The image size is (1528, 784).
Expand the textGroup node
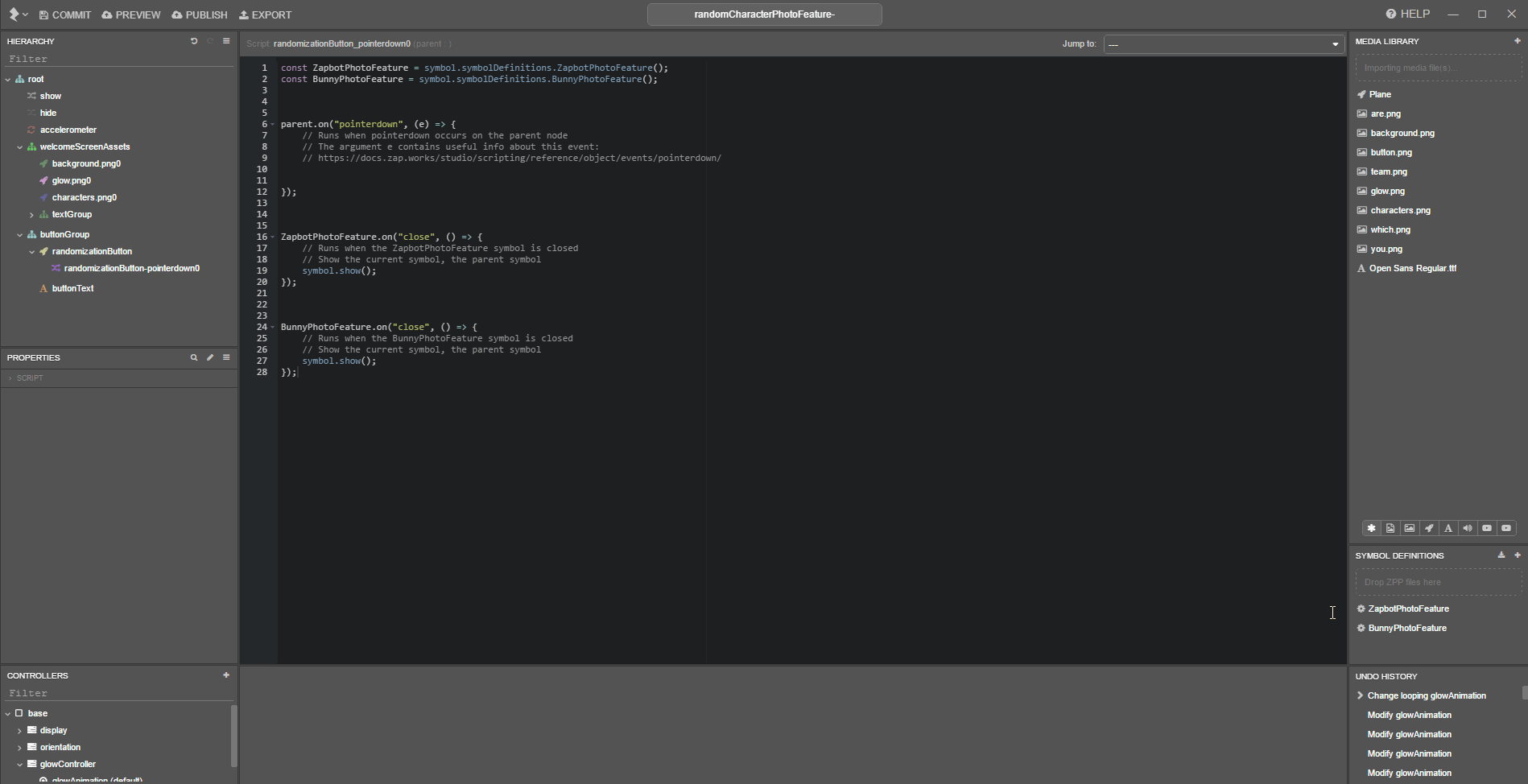(32, 215)
